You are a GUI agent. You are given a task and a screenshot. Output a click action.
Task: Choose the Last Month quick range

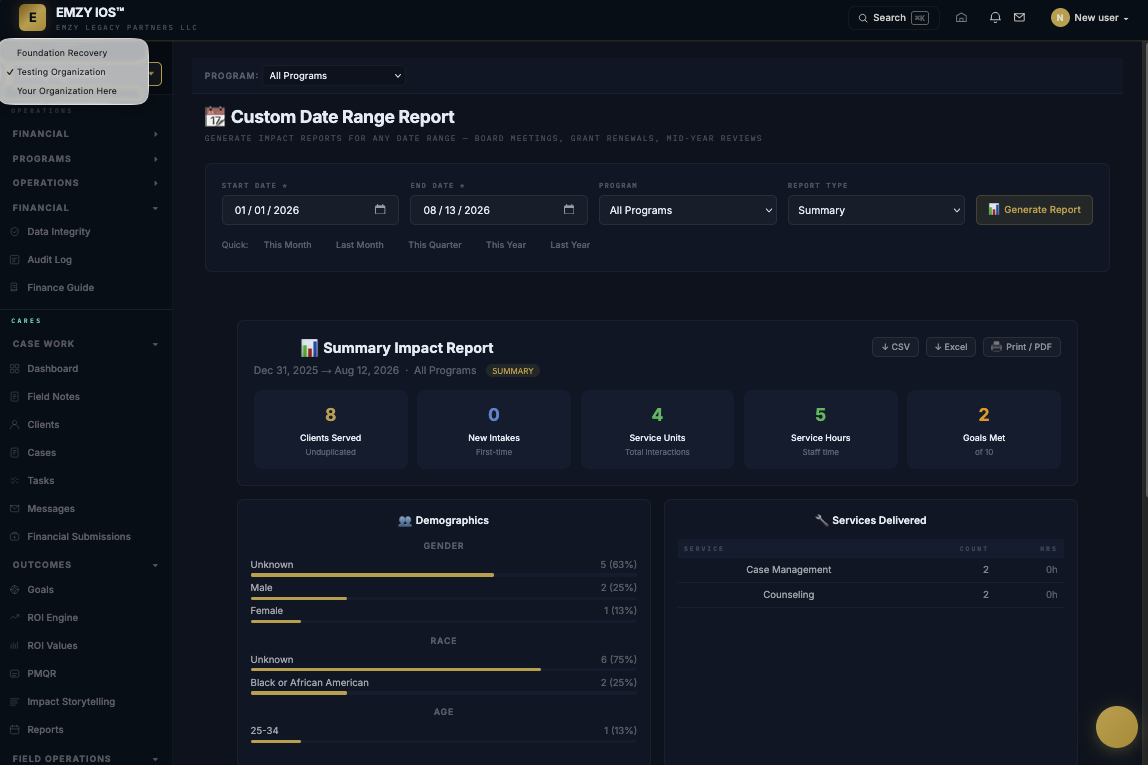(x=359, y=245)
